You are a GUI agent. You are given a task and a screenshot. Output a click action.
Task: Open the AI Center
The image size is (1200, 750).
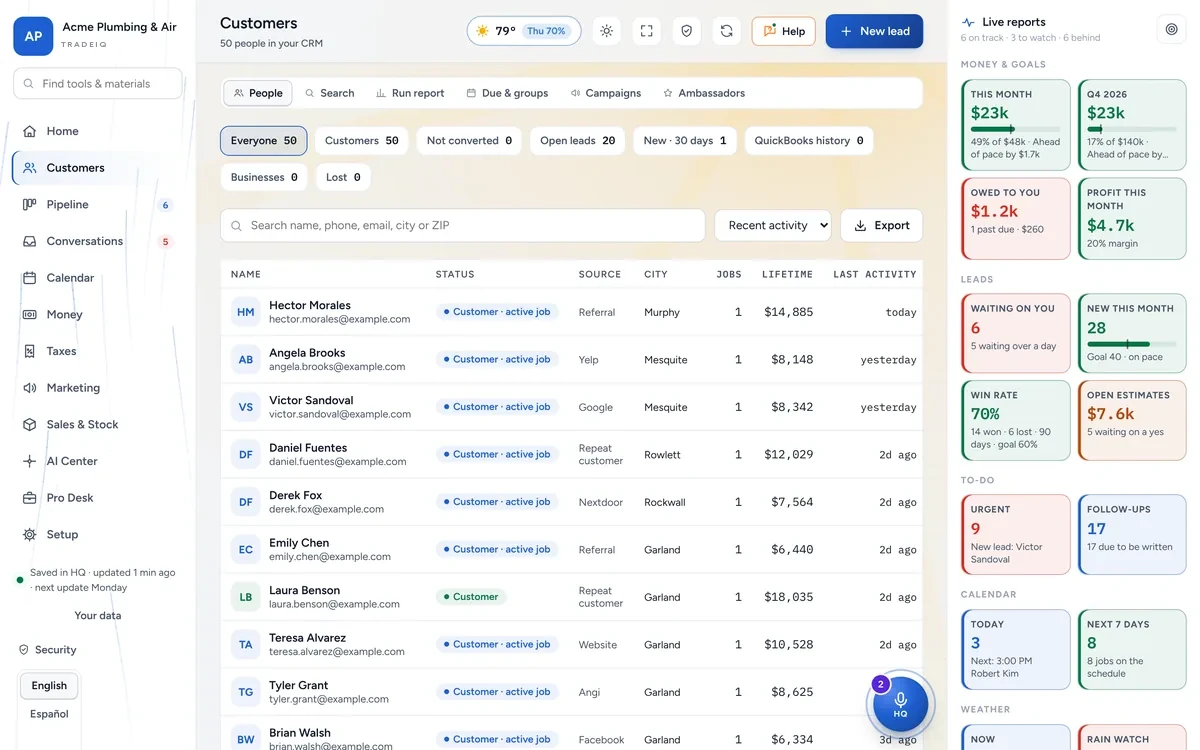pos(98,461)
